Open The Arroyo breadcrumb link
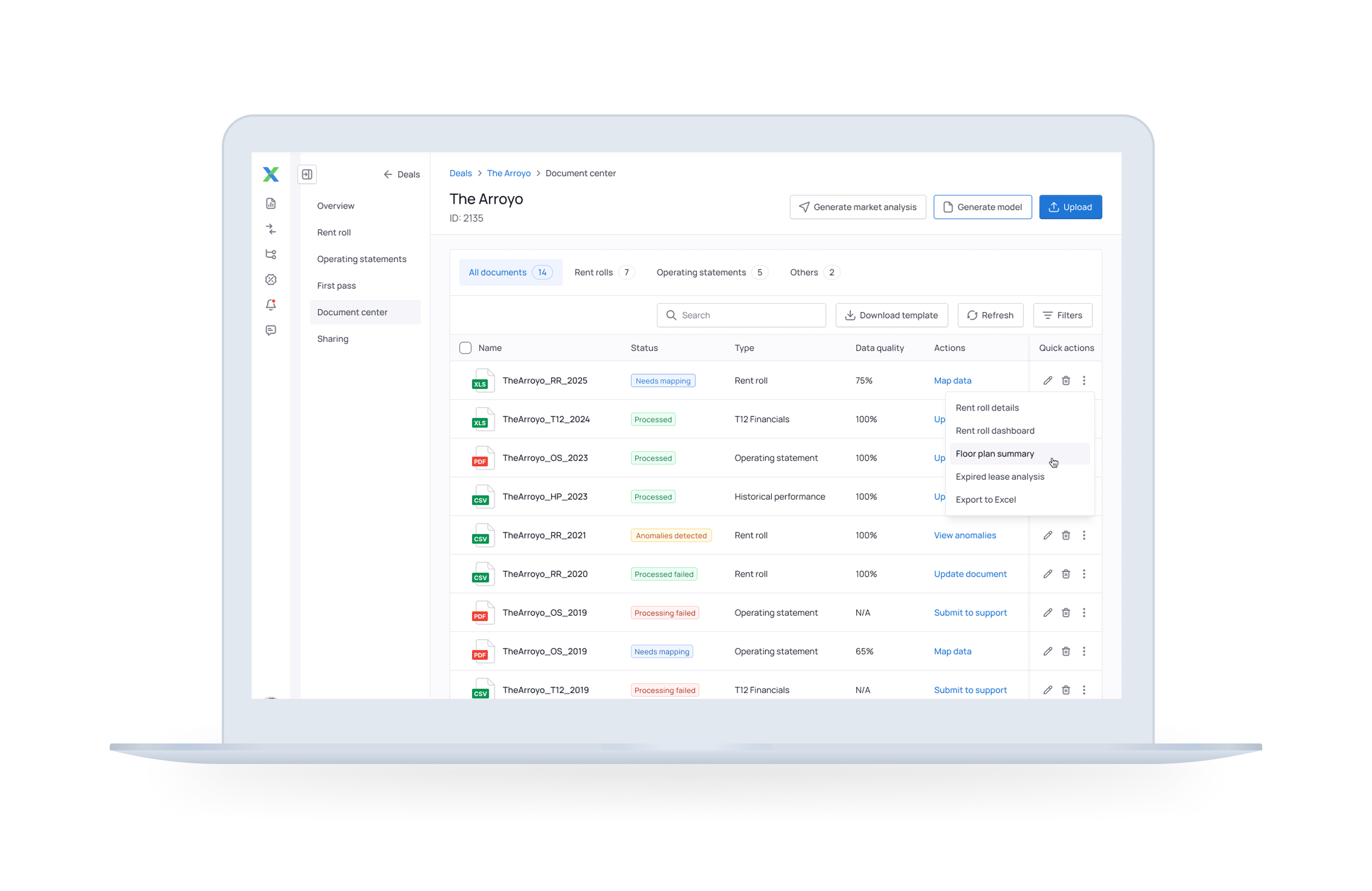 coord(508,173)
